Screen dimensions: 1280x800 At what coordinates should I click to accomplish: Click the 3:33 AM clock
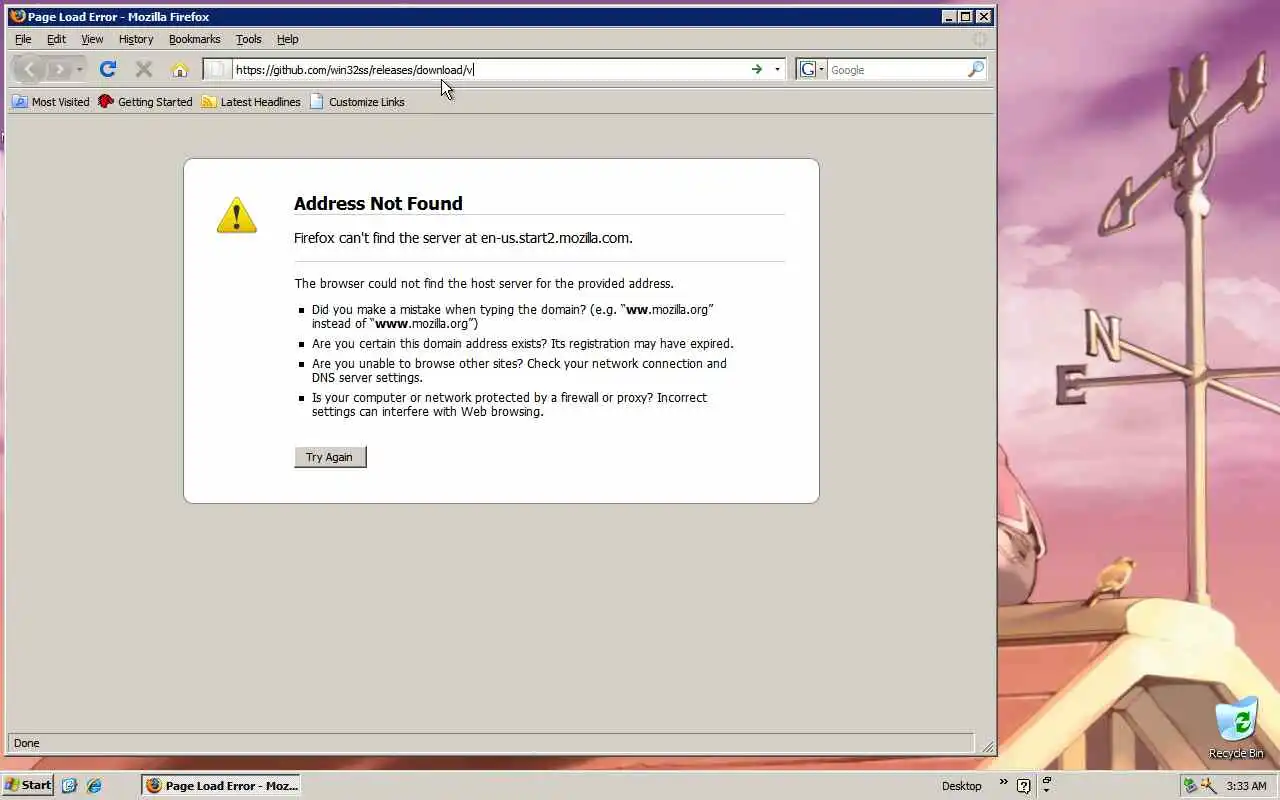(x=1247, y=786)
